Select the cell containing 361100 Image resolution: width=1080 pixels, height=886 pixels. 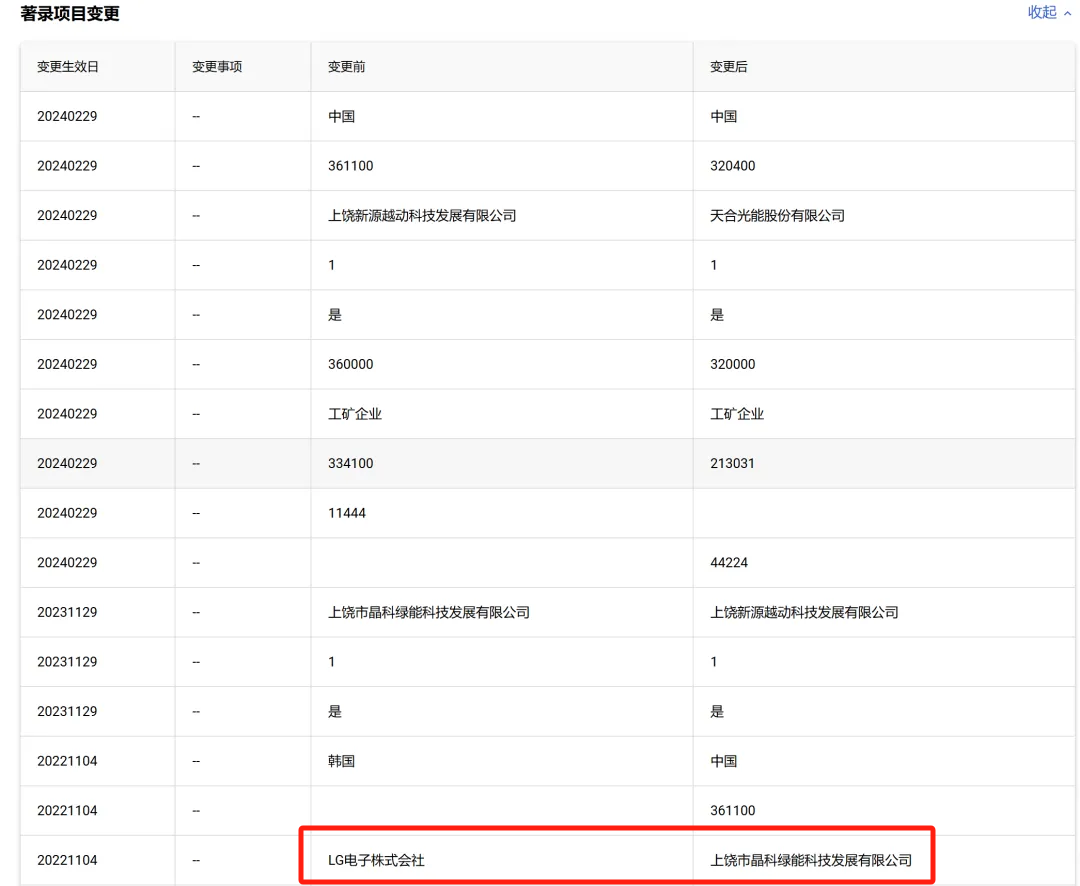click(x=349, y=165)
